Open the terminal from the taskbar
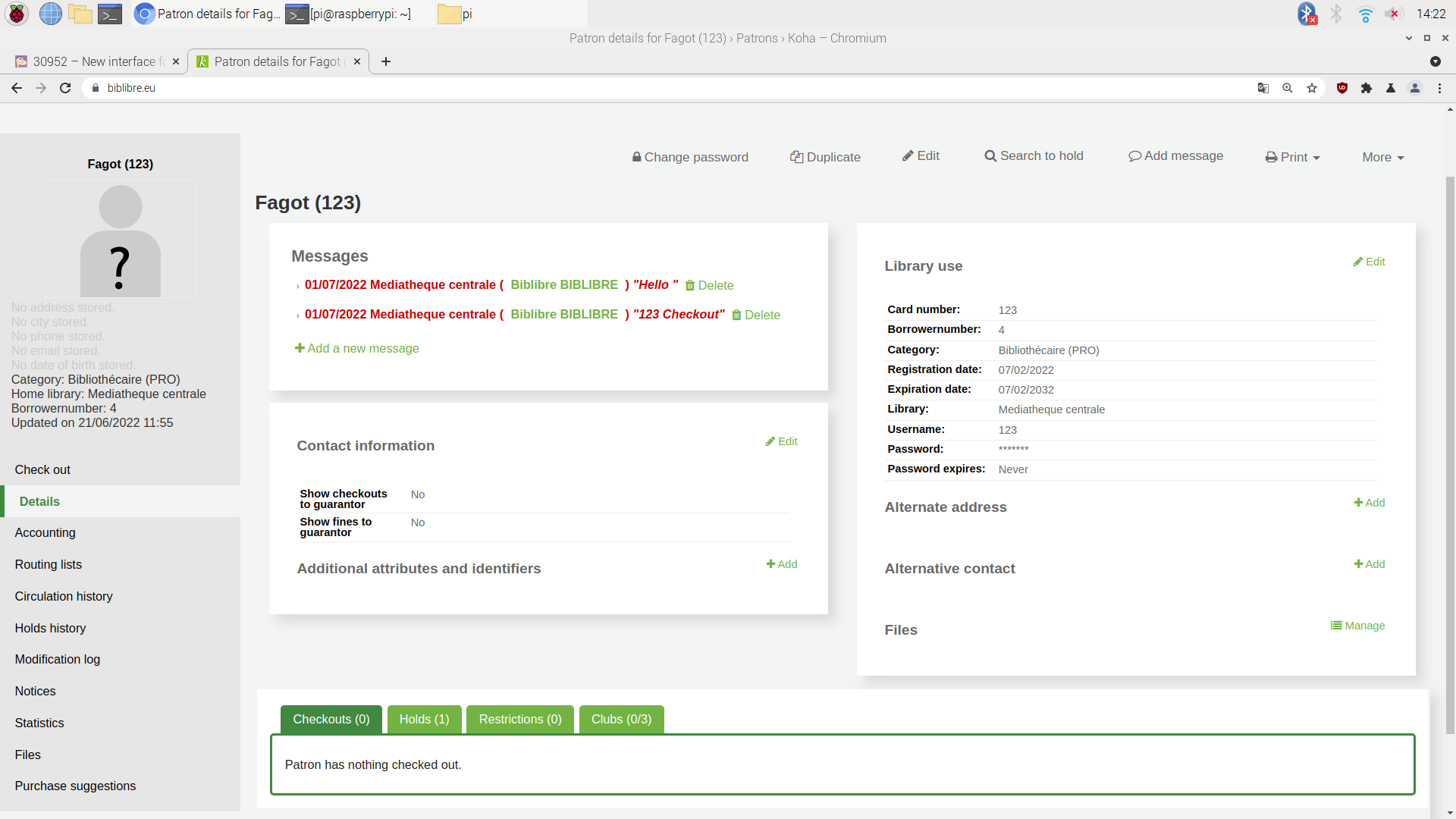Viewport: 1456px width, 819px height. pyautogui.click(x=110, y=14)
